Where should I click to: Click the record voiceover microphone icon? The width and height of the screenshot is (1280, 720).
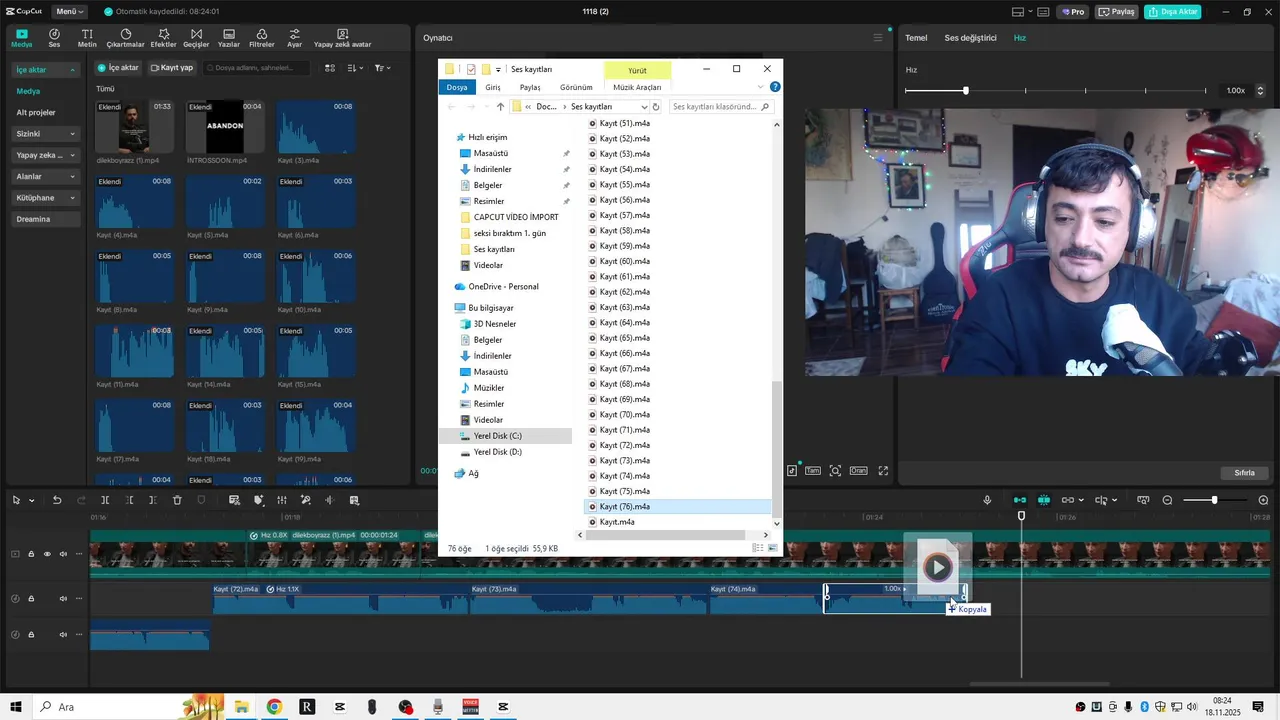click(987, 500)
